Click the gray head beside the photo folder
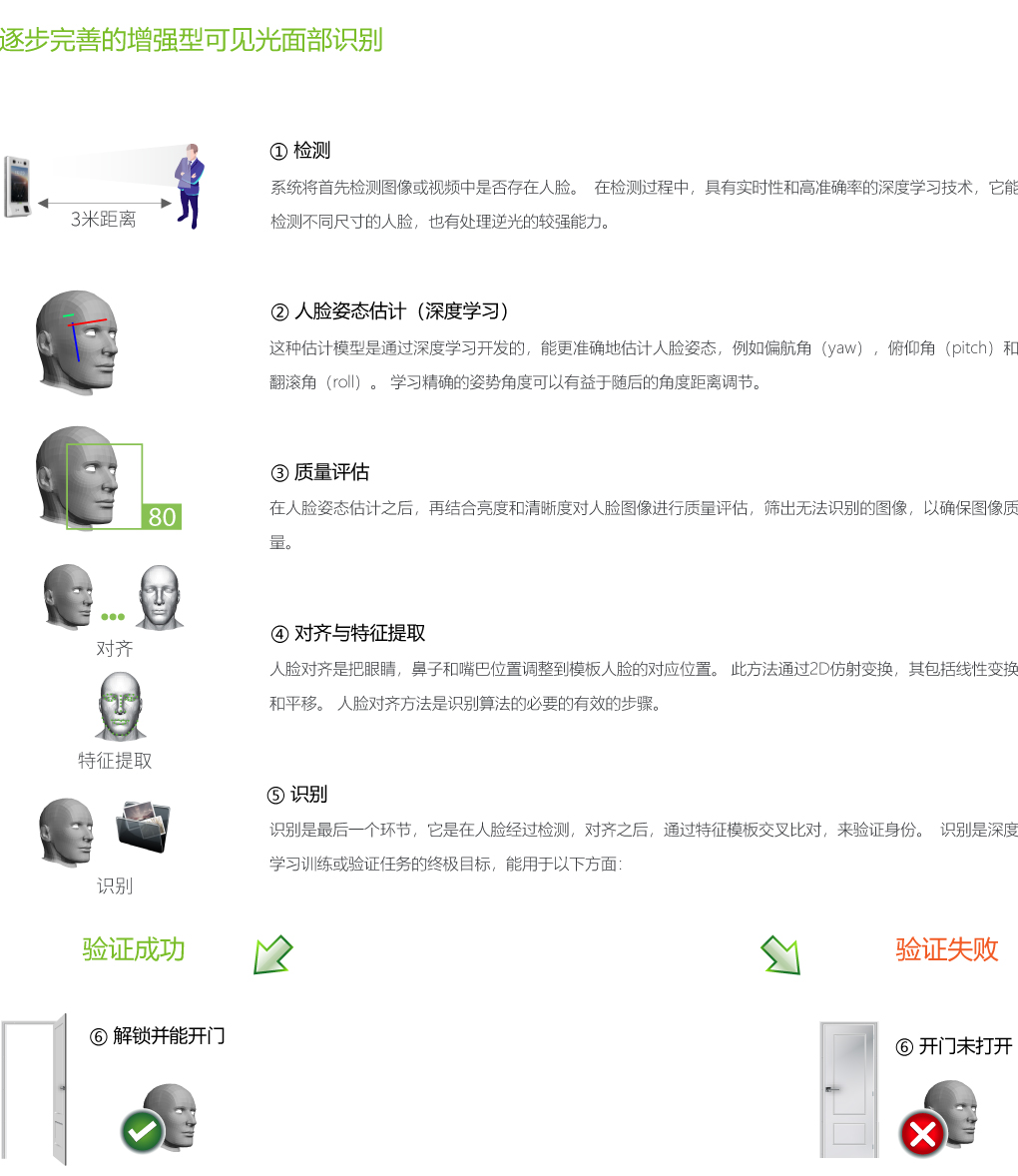The width and height of the screenshot is (1018, 1176). [x=66, y=832]
